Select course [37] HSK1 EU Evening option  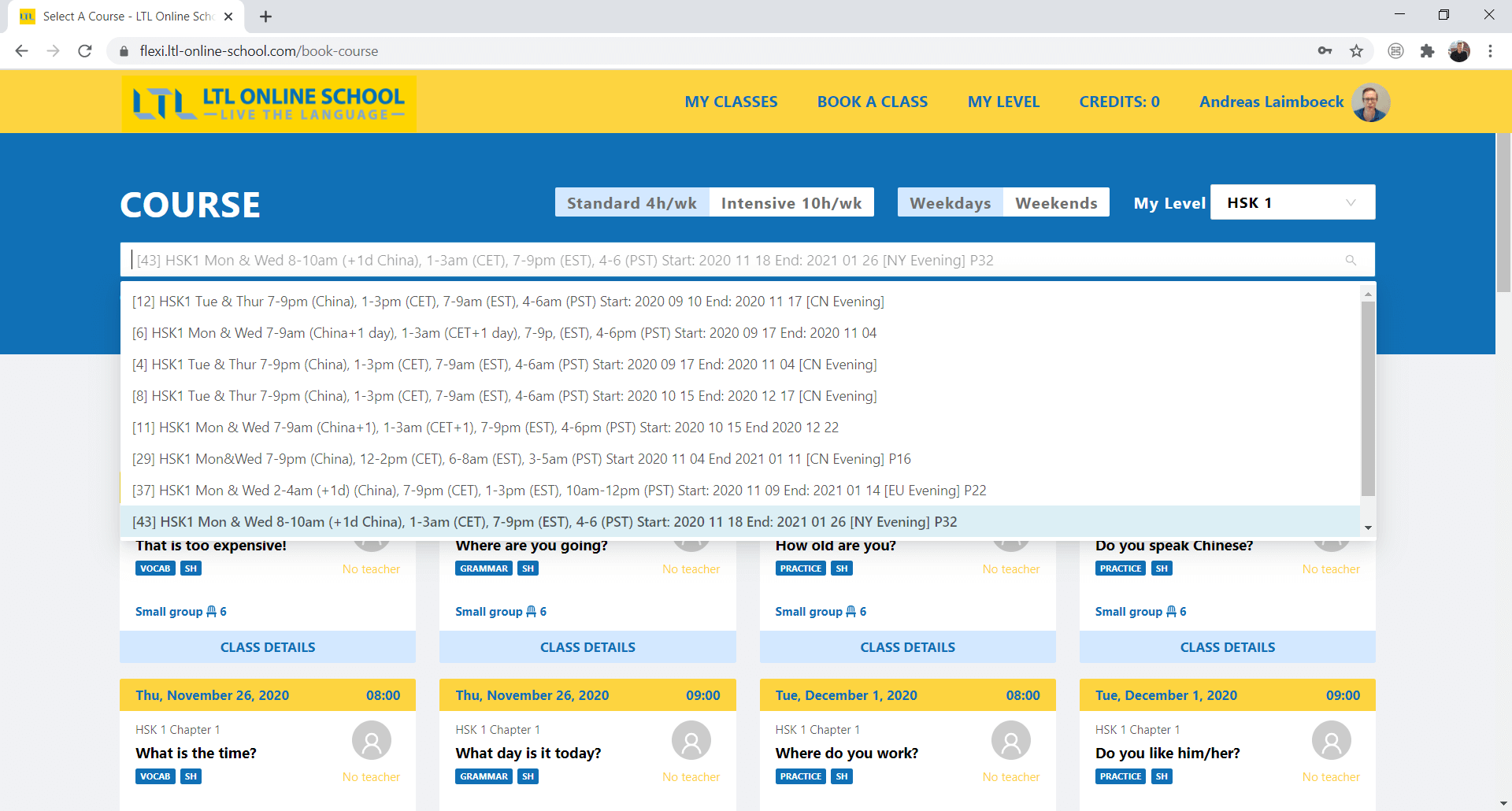tap(559, 491)
